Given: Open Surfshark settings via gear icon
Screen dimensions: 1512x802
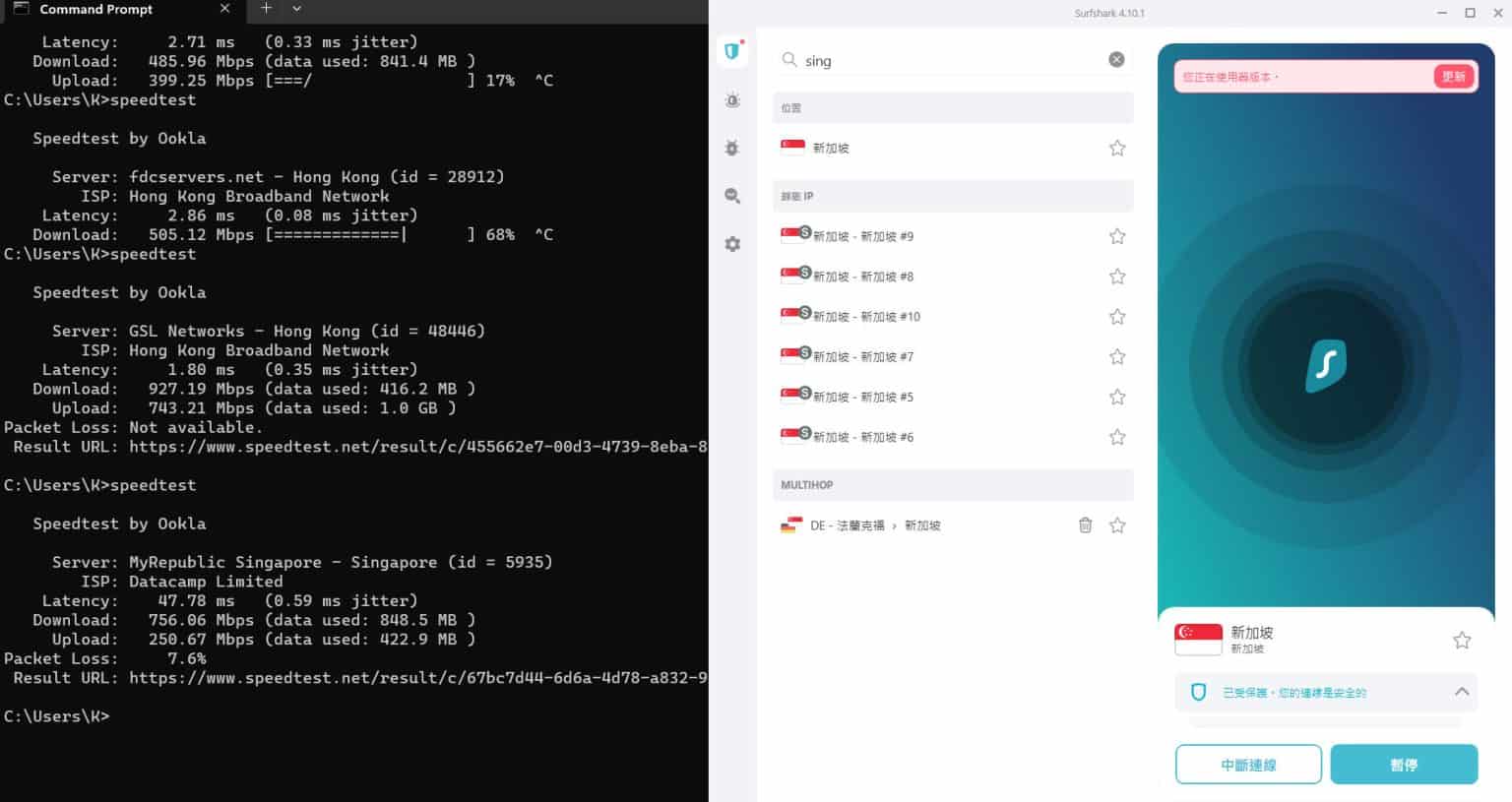Looking at the screenshot, I should pyautogui.click(x=732, y=243).
